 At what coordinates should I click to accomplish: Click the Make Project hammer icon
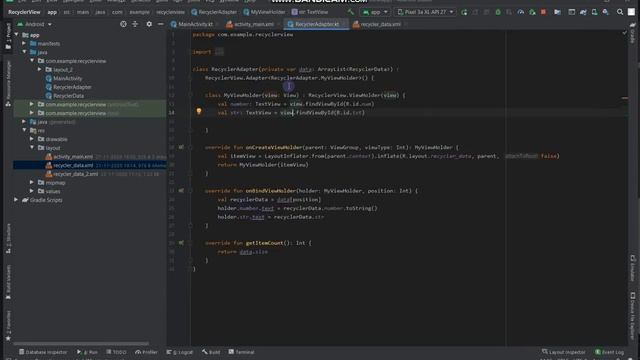tap(351, 12)
